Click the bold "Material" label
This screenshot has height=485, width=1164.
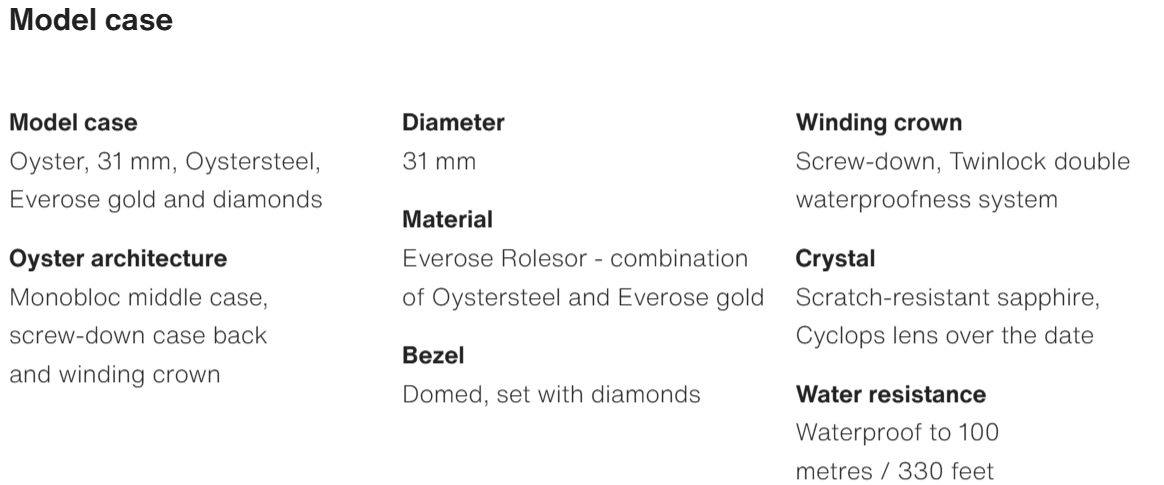click(x=447, y=219)
